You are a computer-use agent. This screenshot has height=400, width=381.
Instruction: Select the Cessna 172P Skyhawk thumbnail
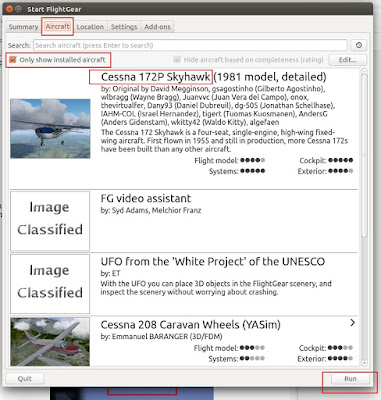click(x=50, y=128)
